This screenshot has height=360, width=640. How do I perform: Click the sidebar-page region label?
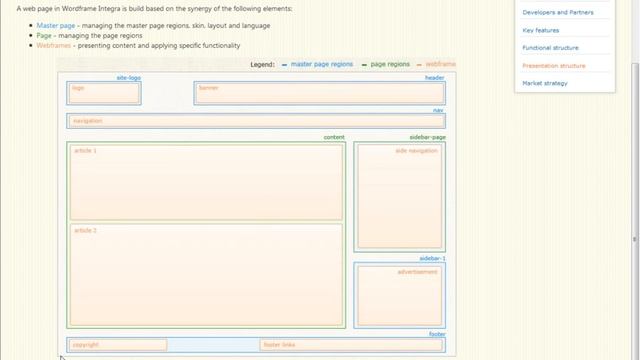(x=427, y=137)
